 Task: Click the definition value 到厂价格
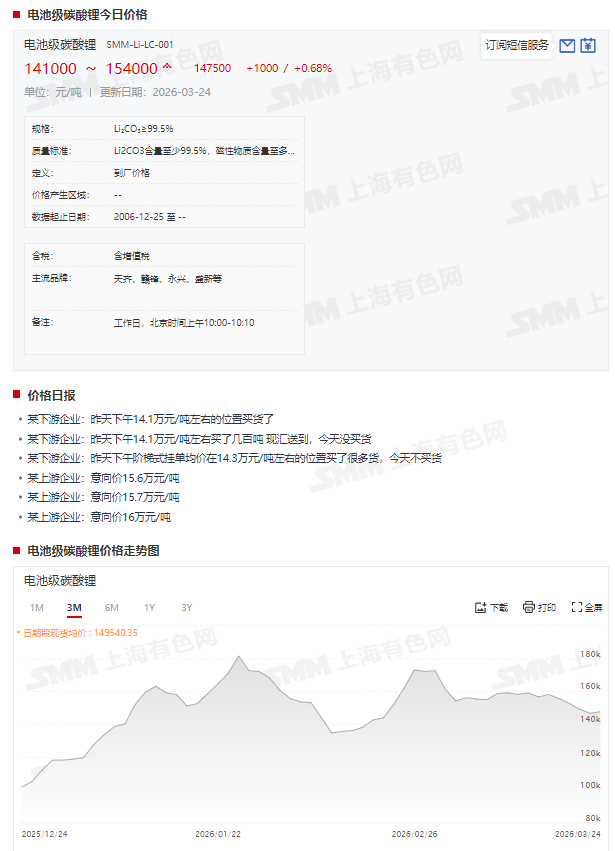pos(131,173)
